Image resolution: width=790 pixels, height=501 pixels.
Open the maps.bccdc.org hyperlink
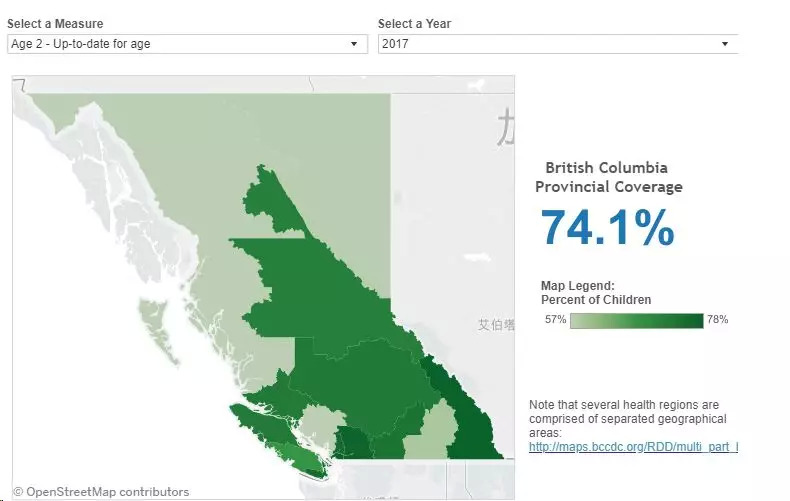point(632,446)
